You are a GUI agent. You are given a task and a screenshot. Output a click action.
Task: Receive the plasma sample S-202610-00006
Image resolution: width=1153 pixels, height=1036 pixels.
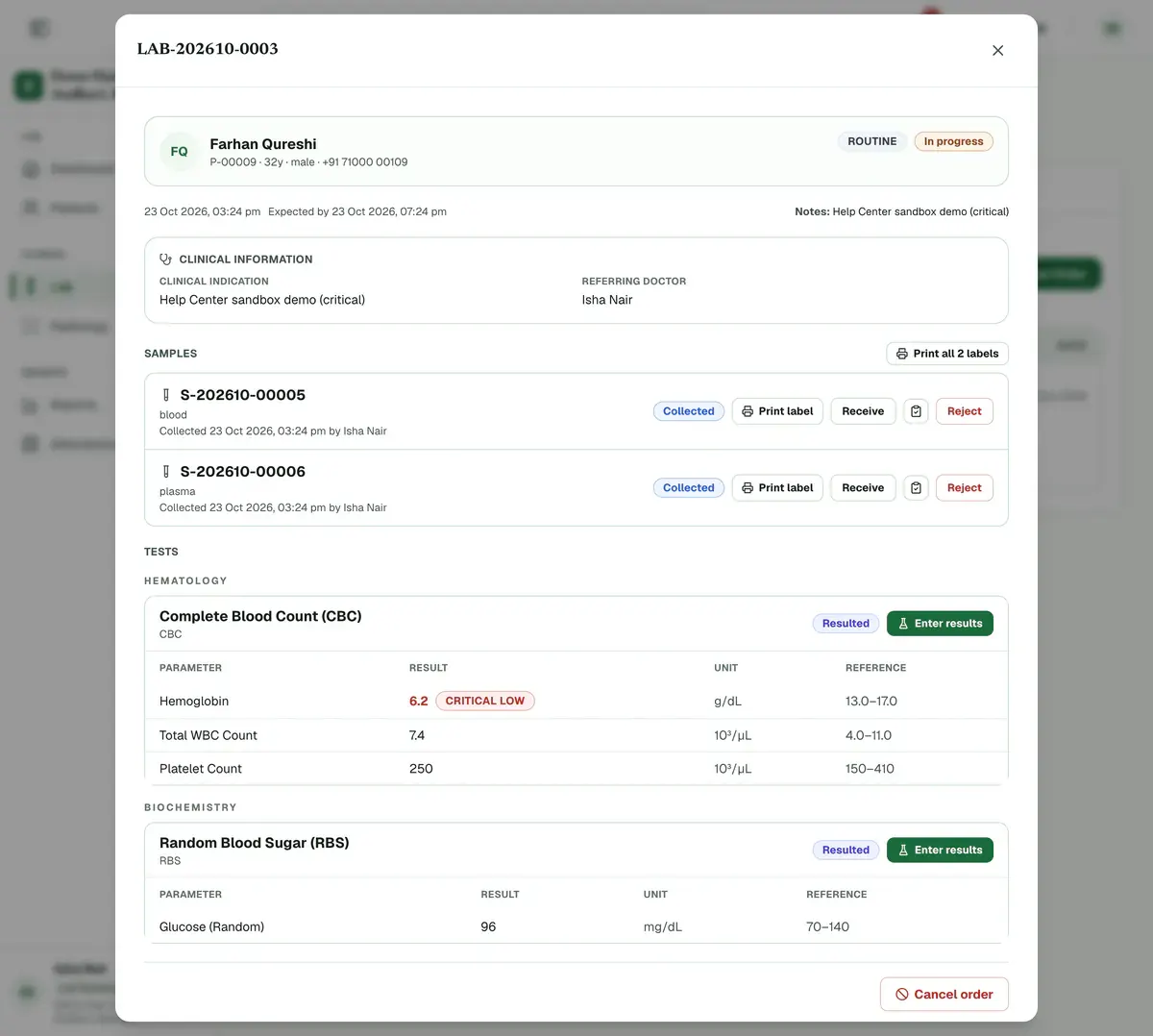(x=863, y=488)
